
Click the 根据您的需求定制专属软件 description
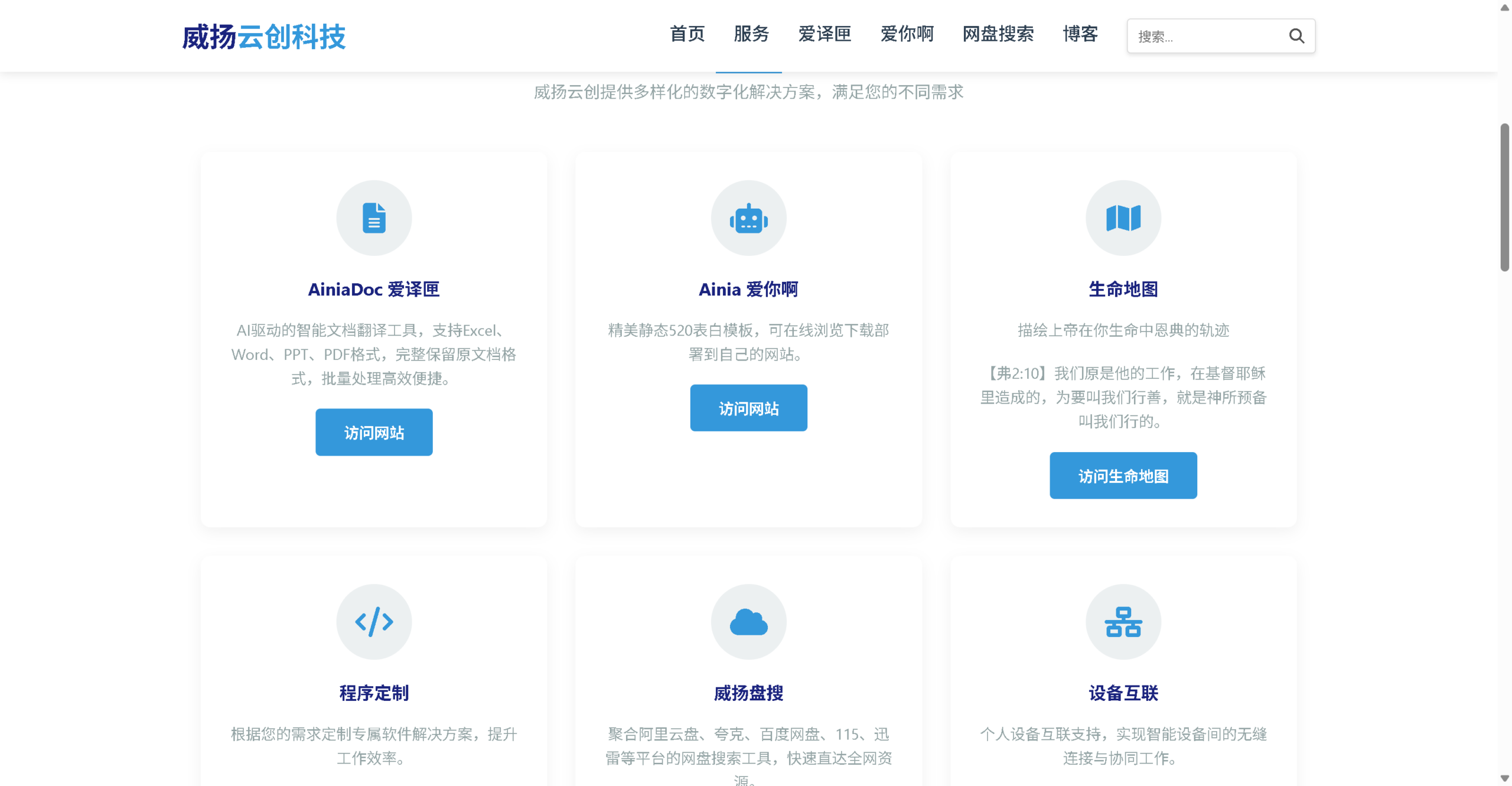[x=374, y=746]
